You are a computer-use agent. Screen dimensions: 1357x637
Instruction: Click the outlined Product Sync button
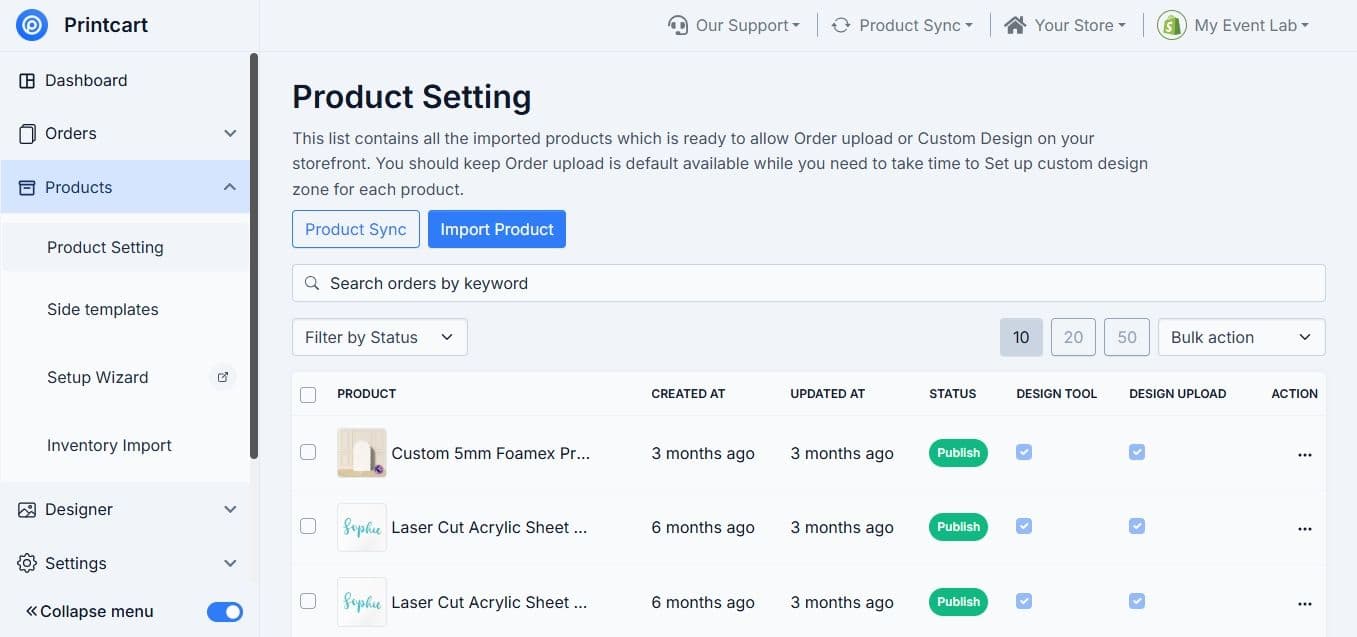pos(356,229)
